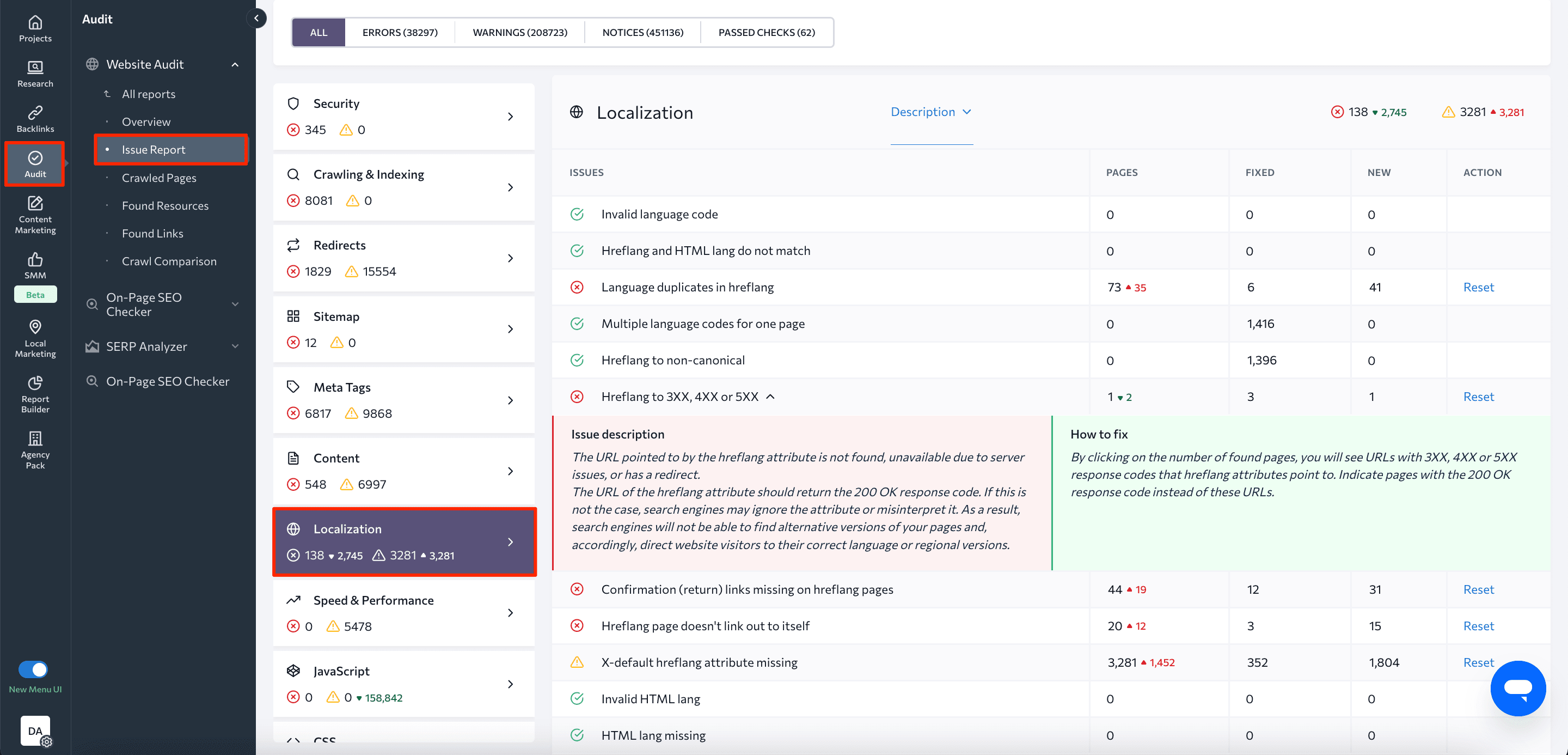Expand the Description dropdown in Localization panel

[x=929, y=111]
